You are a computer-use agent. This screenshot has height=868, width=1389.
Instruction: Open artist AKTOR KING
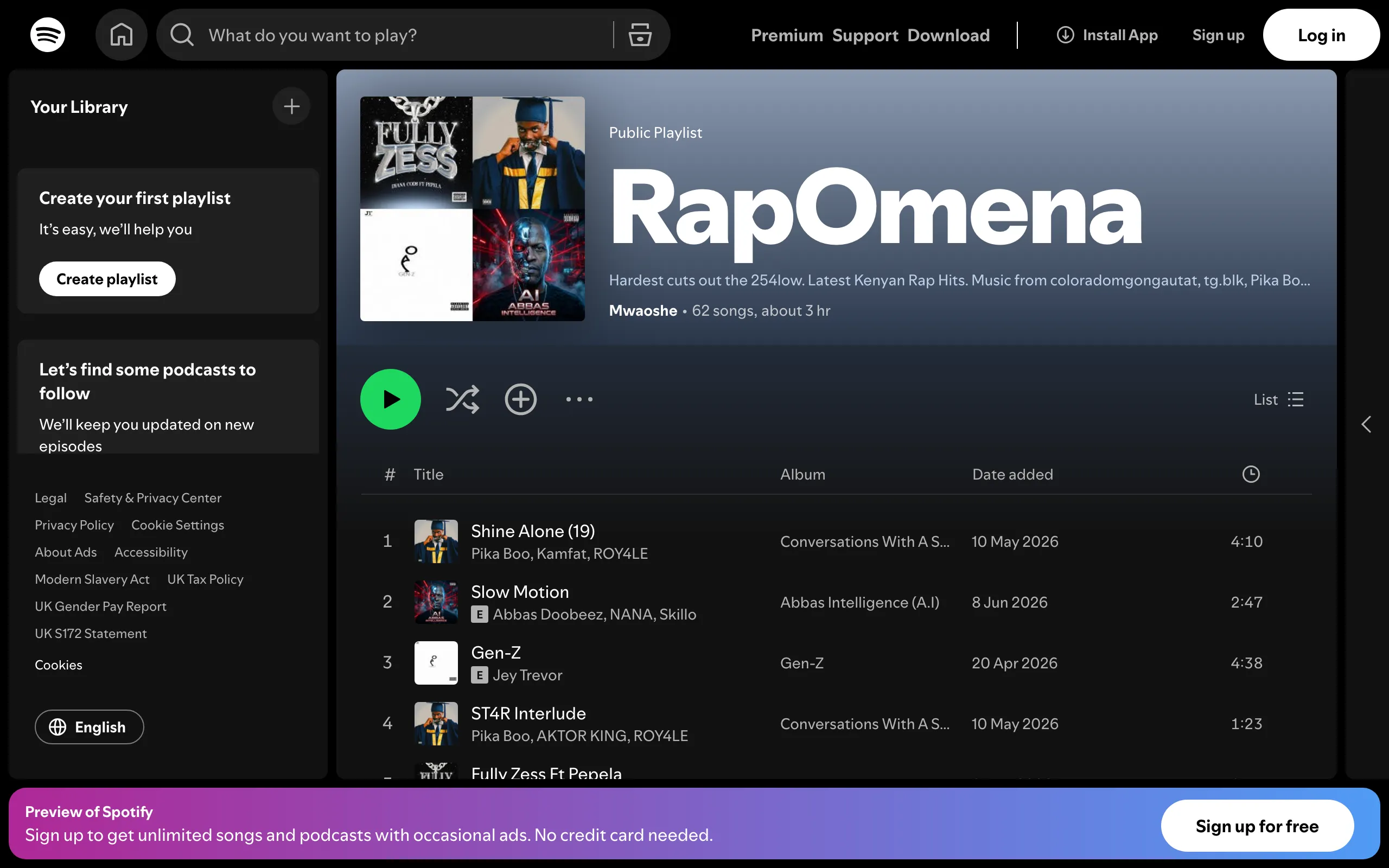(x=583, y=736)
